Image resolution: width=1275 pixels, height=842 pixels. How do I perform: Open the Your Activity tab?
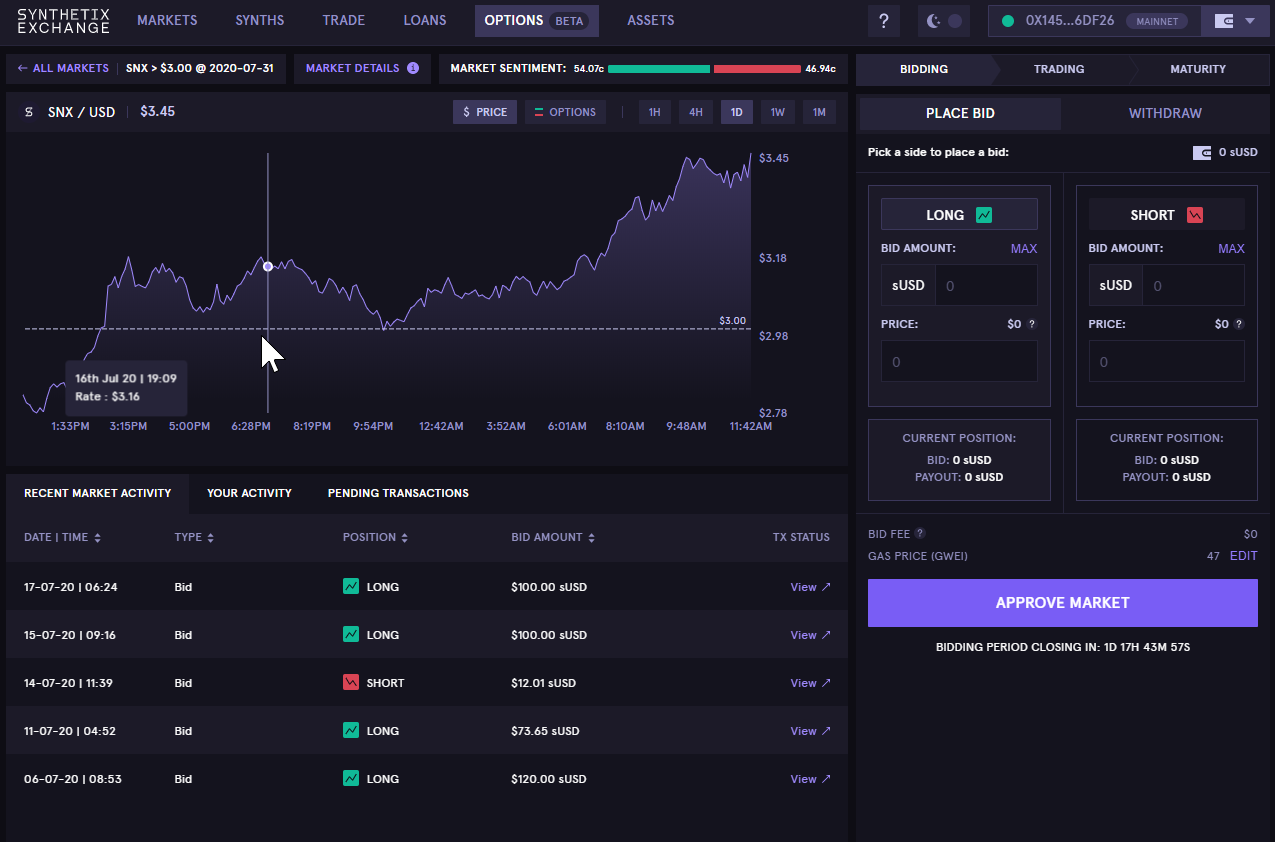pos(249,493)
